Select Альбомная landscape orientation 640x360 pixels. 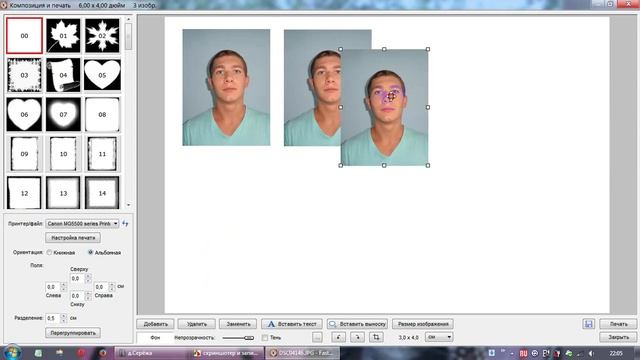pyautogui.click(x=91, y=252)
